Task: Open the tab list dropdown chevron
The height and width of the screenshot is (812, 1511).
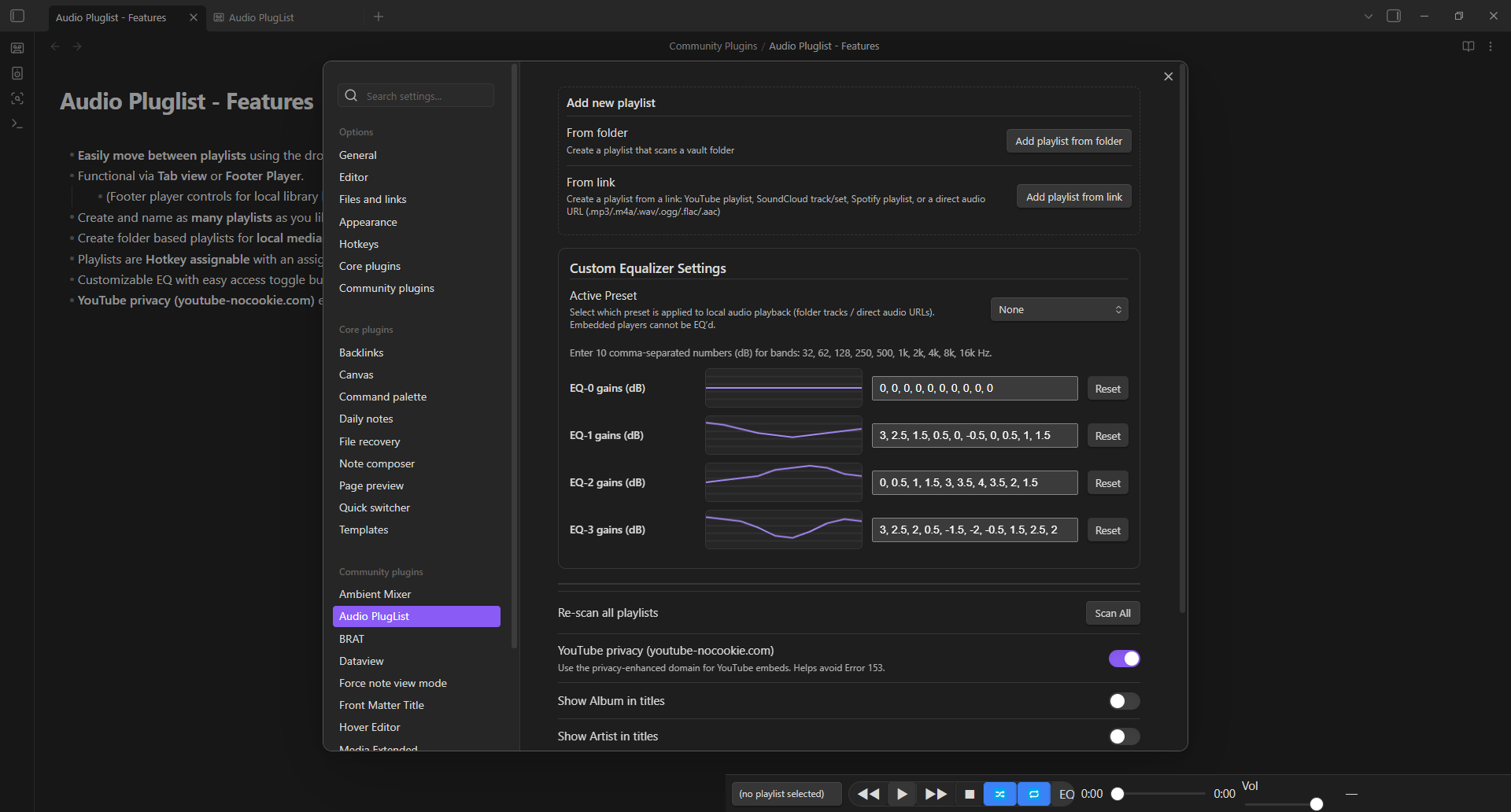Action: (1369, 17)
